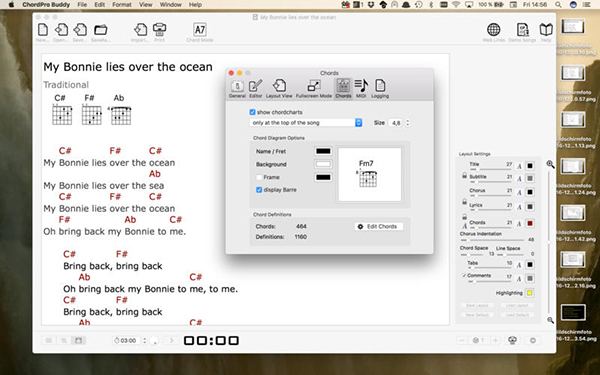Toggle the Comments checkmark in Layout Settings

point(464,276)
